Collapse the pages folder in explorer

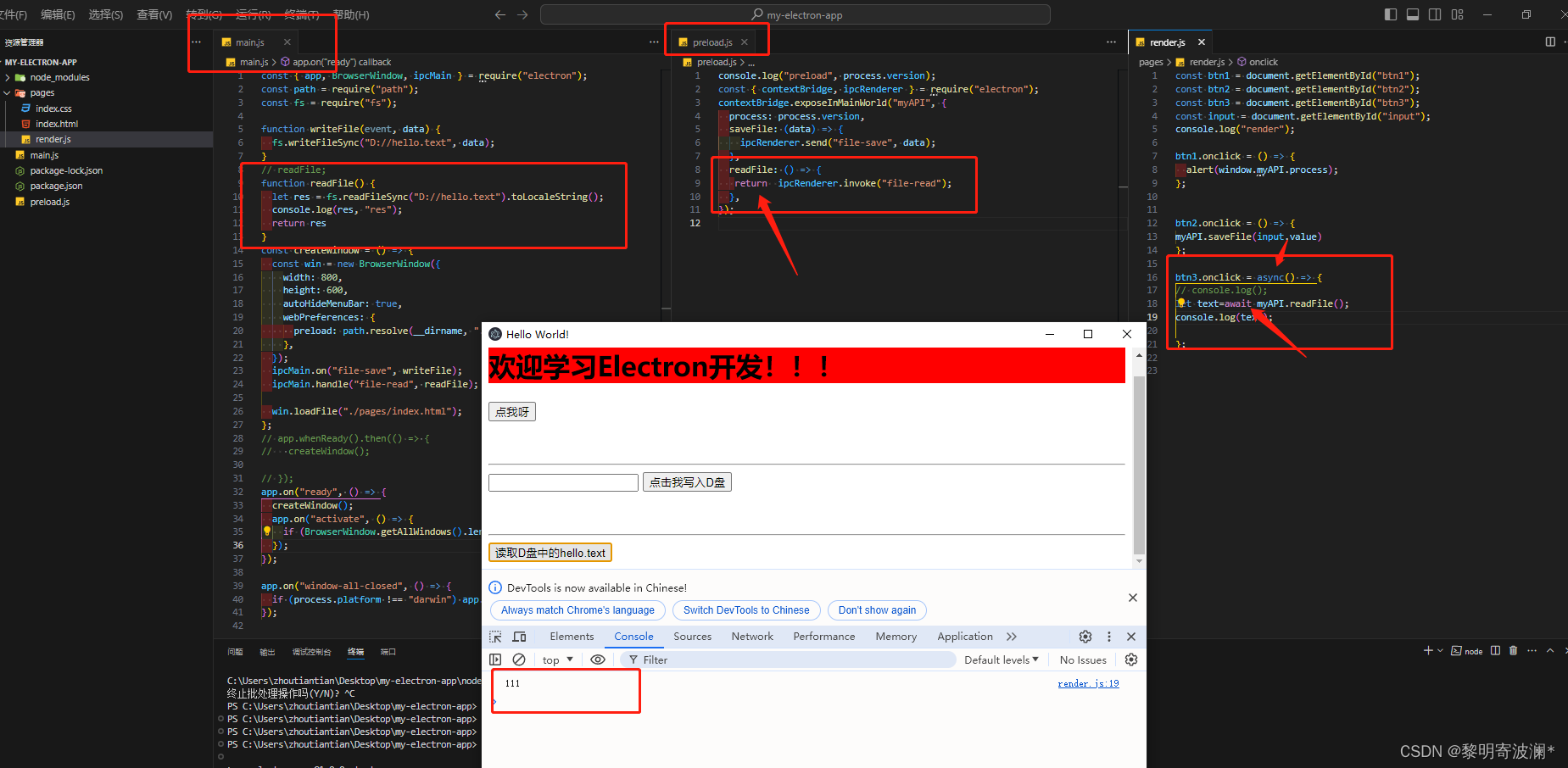point(42,92)
